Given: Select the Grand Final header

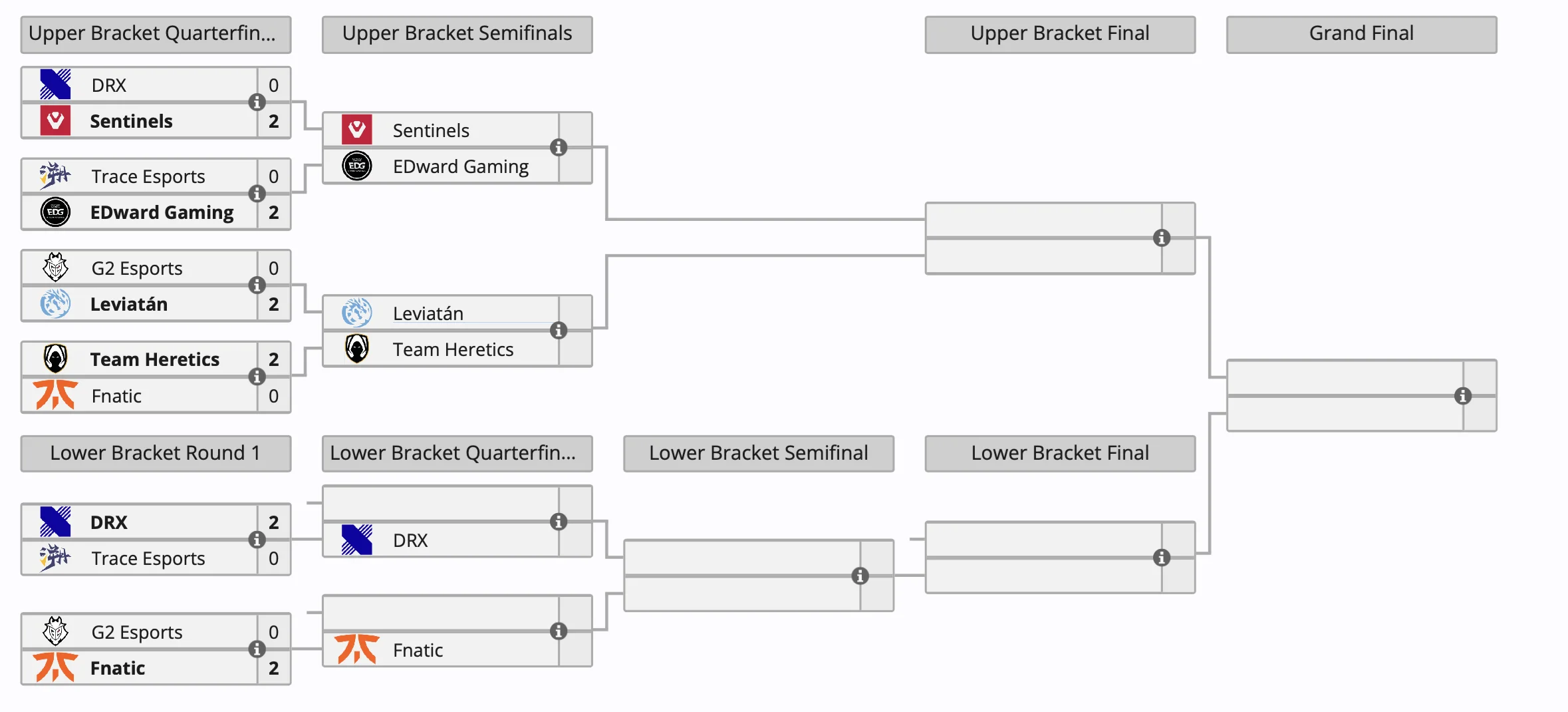Looking at the screenshot, I should (1361, 34).
